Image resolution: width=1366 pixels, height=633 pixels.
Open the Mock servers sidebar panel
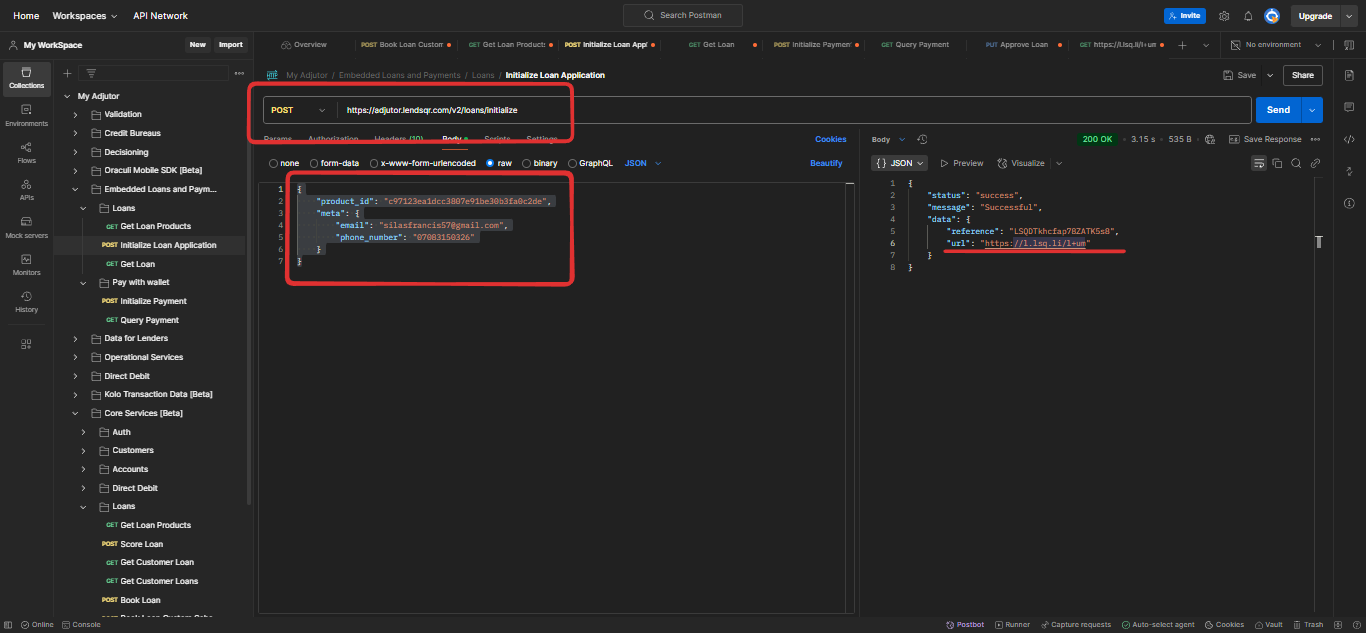click(x=27, y=227)
